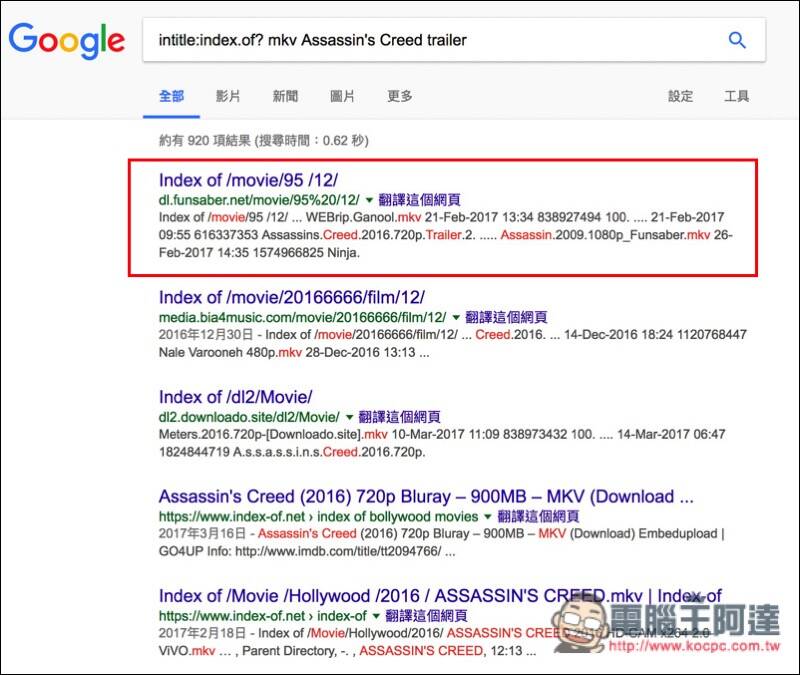Screen dimensions: 800x675
Task: Click the media.bia4music.com/movie/20166666/film/12/ URL text
Action: coord(303,317)
